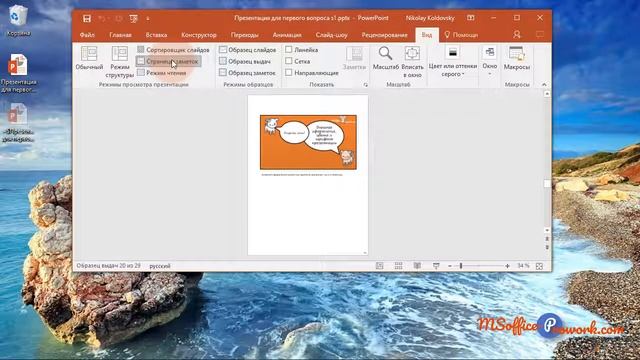640x360 pixels.
Task: Select Режим структуры view
Action: point(120,62)
